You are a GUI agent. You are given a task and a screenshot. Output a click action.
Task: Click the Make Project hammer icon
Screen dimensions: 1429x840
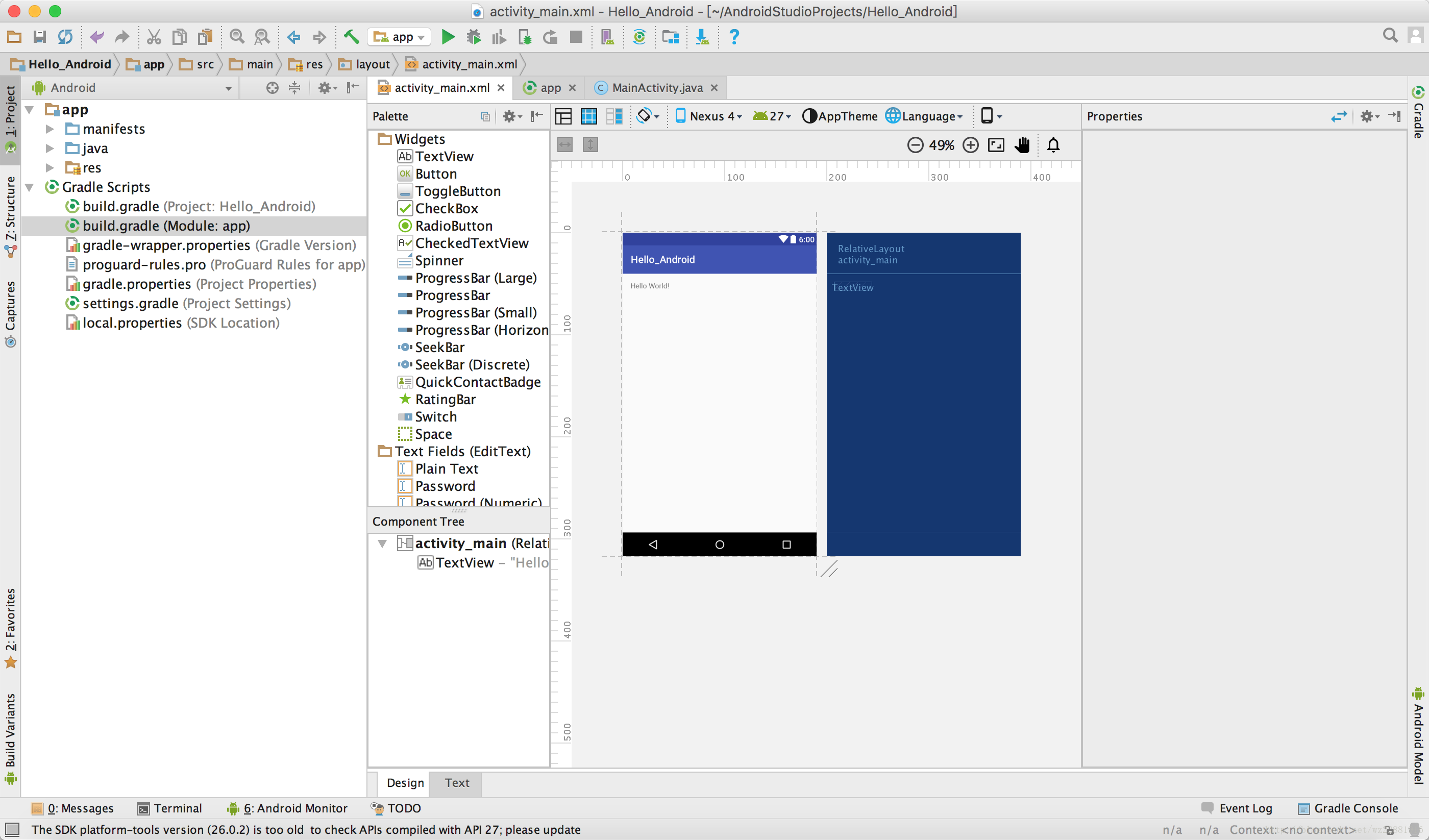tap(352, 37)
